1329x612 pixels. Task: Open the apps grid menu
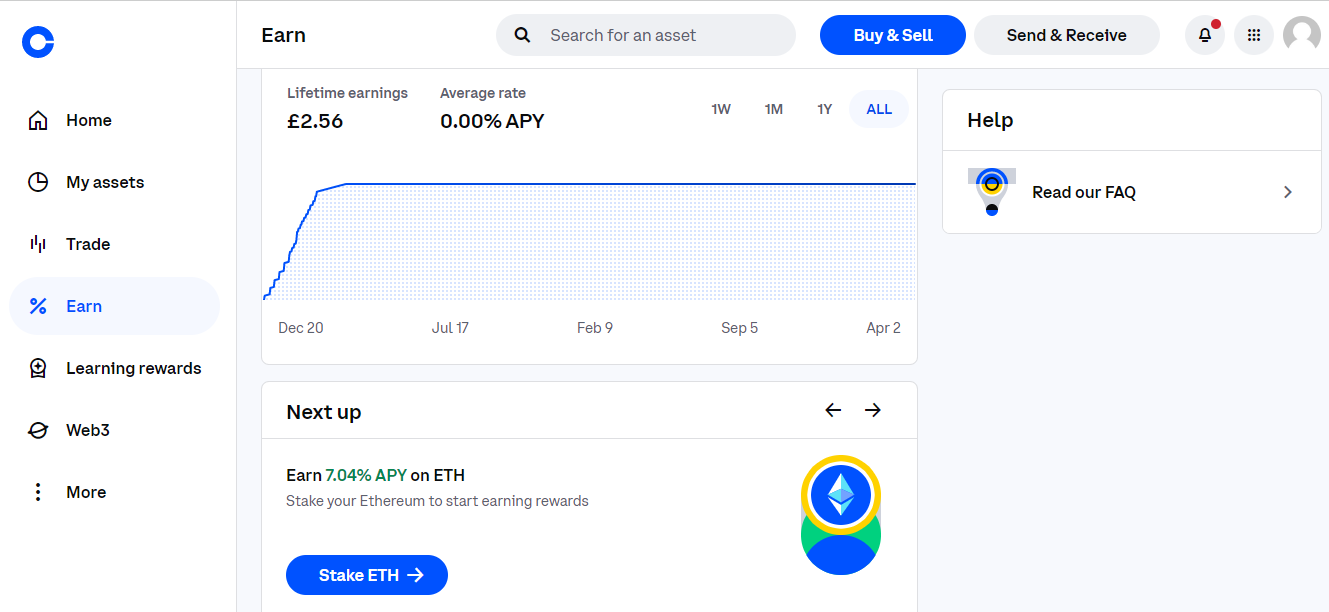tap(1253, 34)
